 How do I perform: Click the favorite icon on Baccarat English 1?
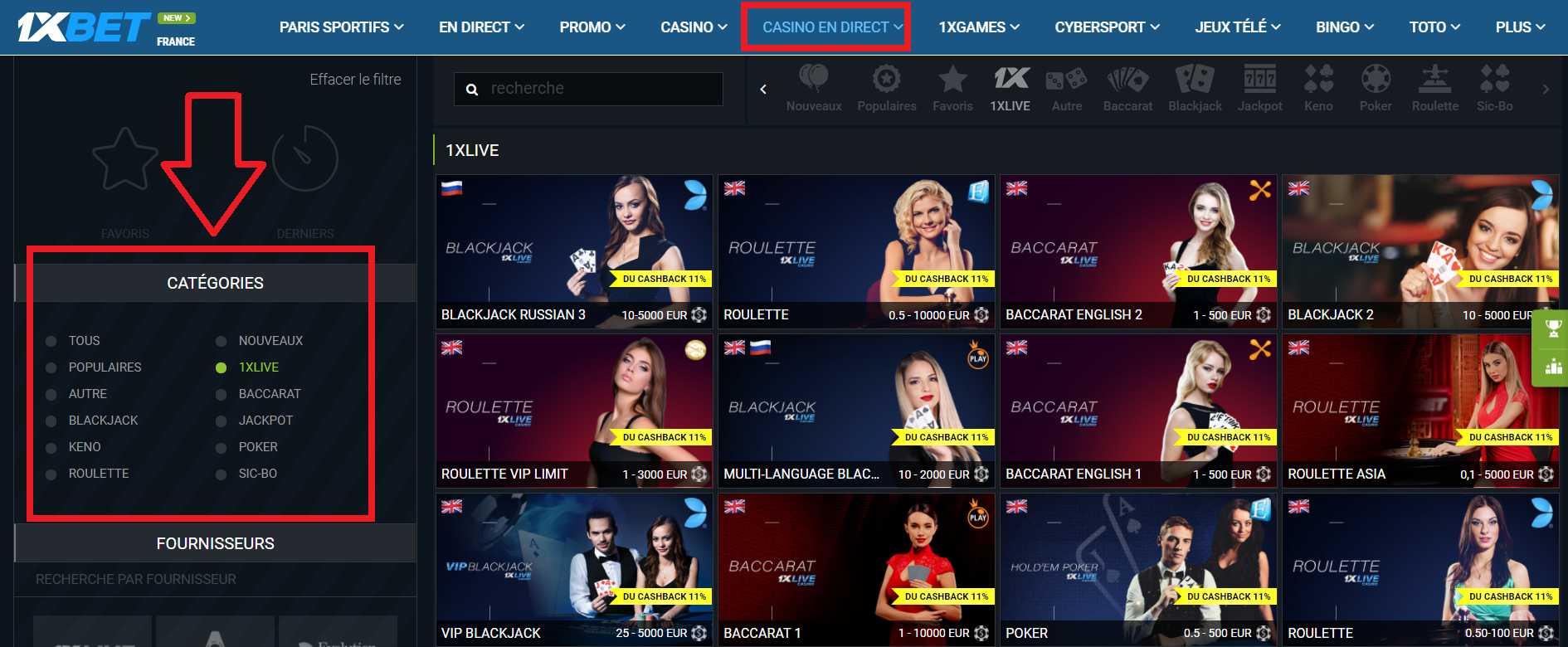(1264, 474)
